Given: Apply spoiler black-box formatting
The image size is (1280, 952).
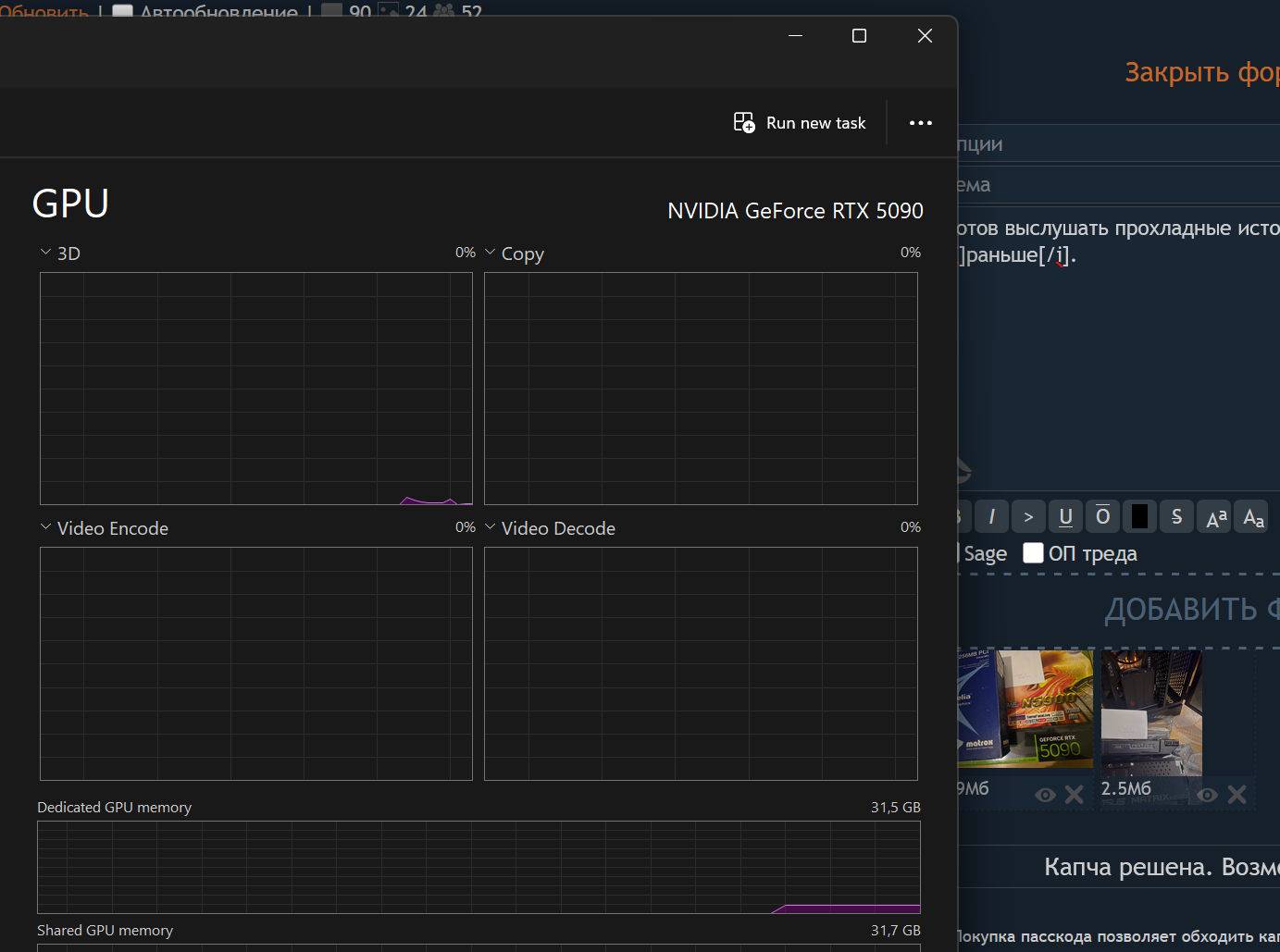Looking at the screenshot, I should [x=1139, y=516].
